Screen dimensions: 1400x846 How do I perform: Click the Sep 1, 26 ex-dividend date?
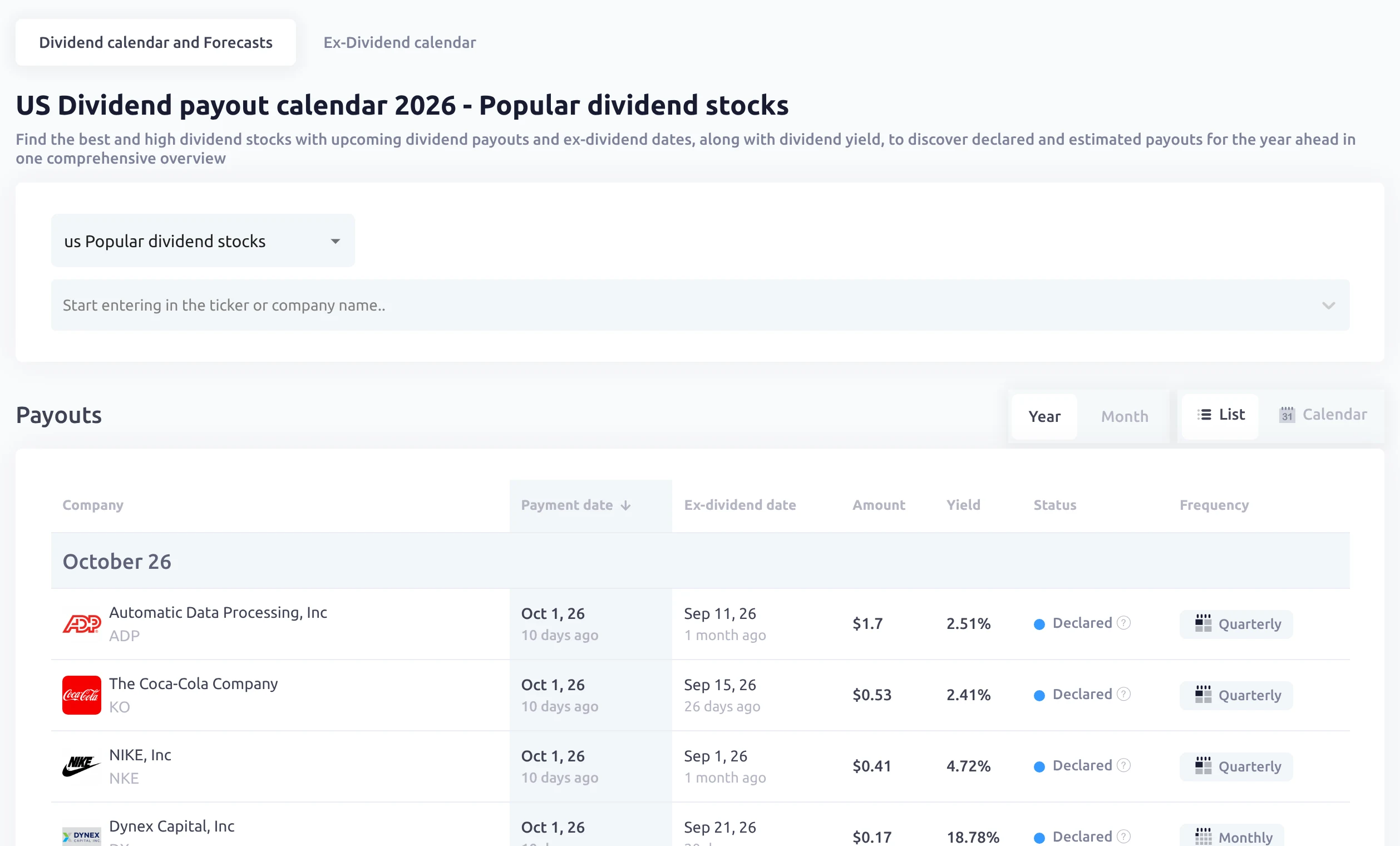click(x=716, y=756)
